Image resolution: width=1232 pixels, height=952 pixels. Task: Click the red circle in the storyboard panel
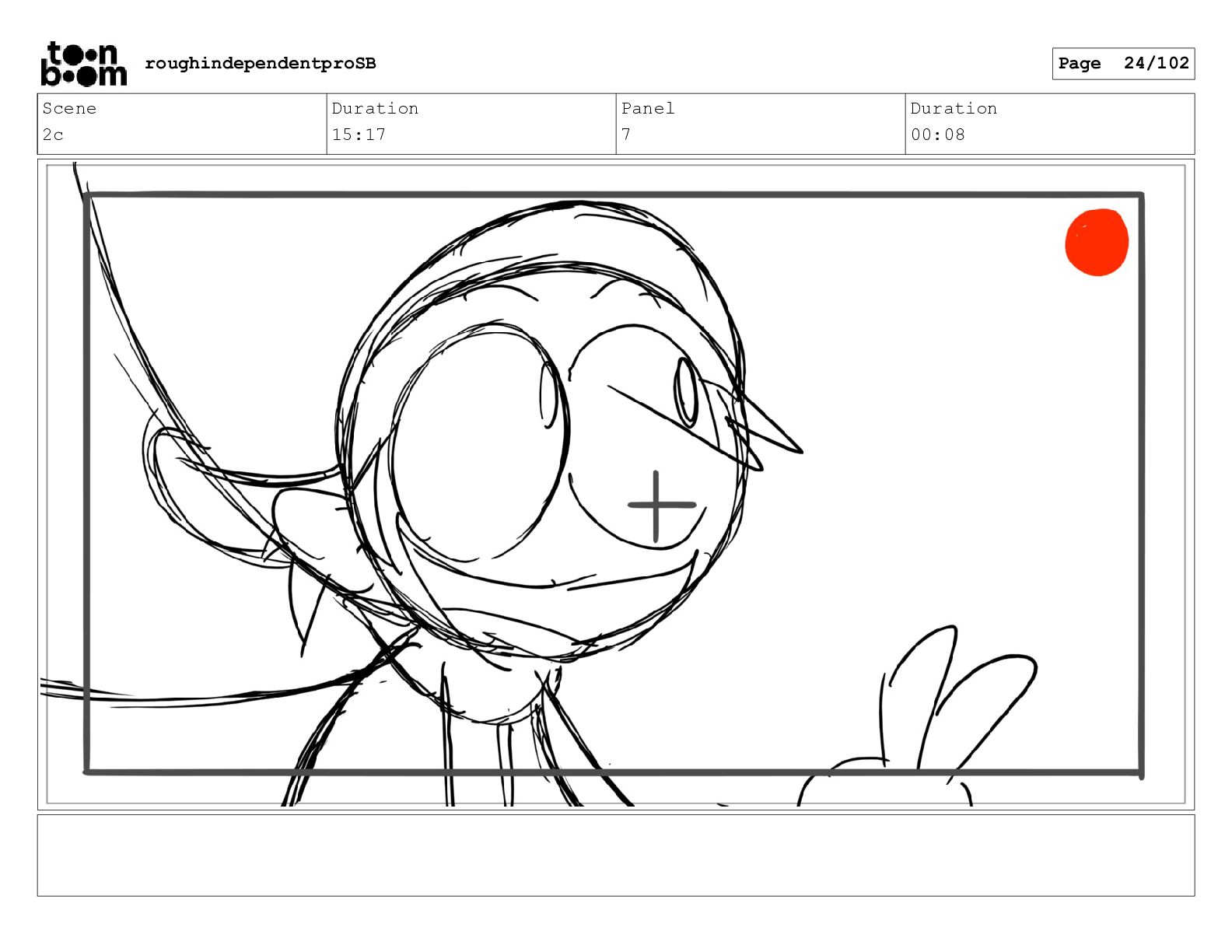(x=1097, y=242)
